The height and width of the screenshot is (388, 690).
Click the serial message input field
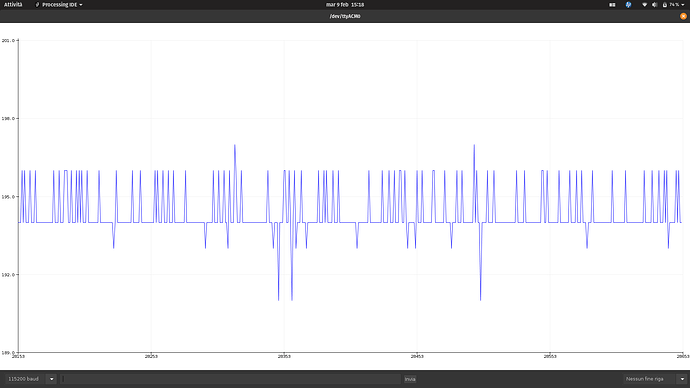231,379
